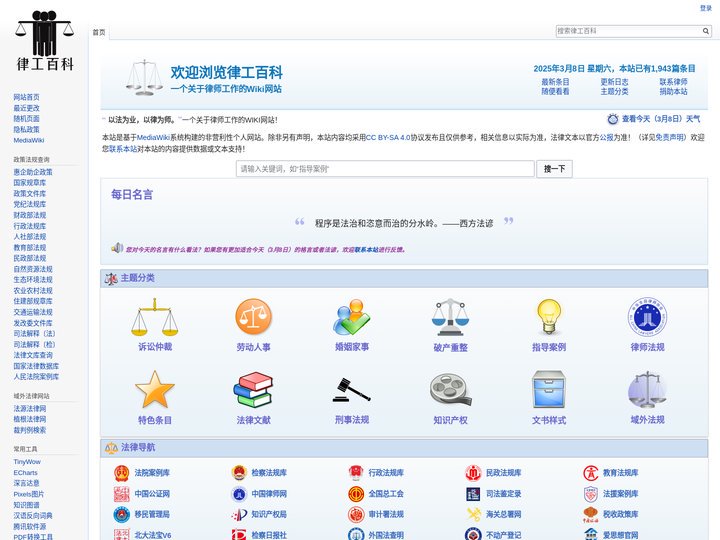The height and width of the screenshot is (540, 720).
Task: Focus the keyword search input field
Action: click(x=385, y=169)
